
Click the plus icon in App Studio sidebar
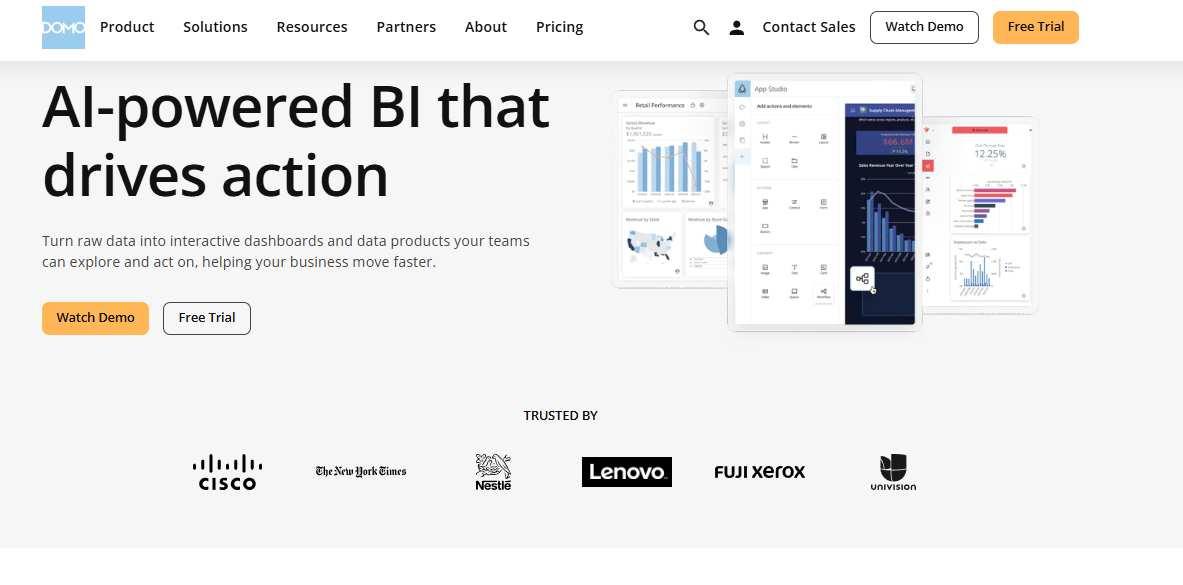pos(742,156)
